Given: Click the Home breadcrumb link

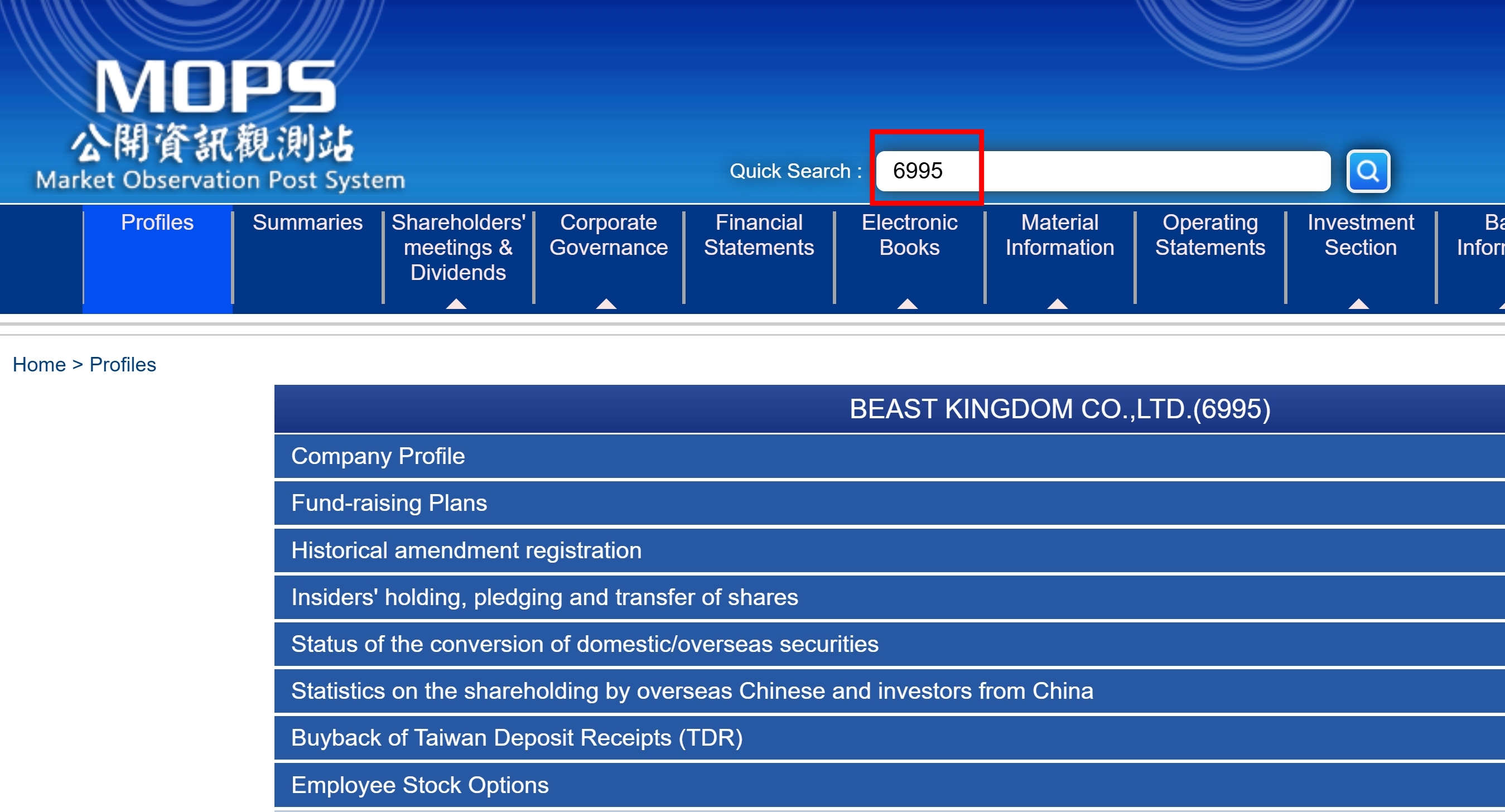Looking at the screenshot, I should [39, 365].
